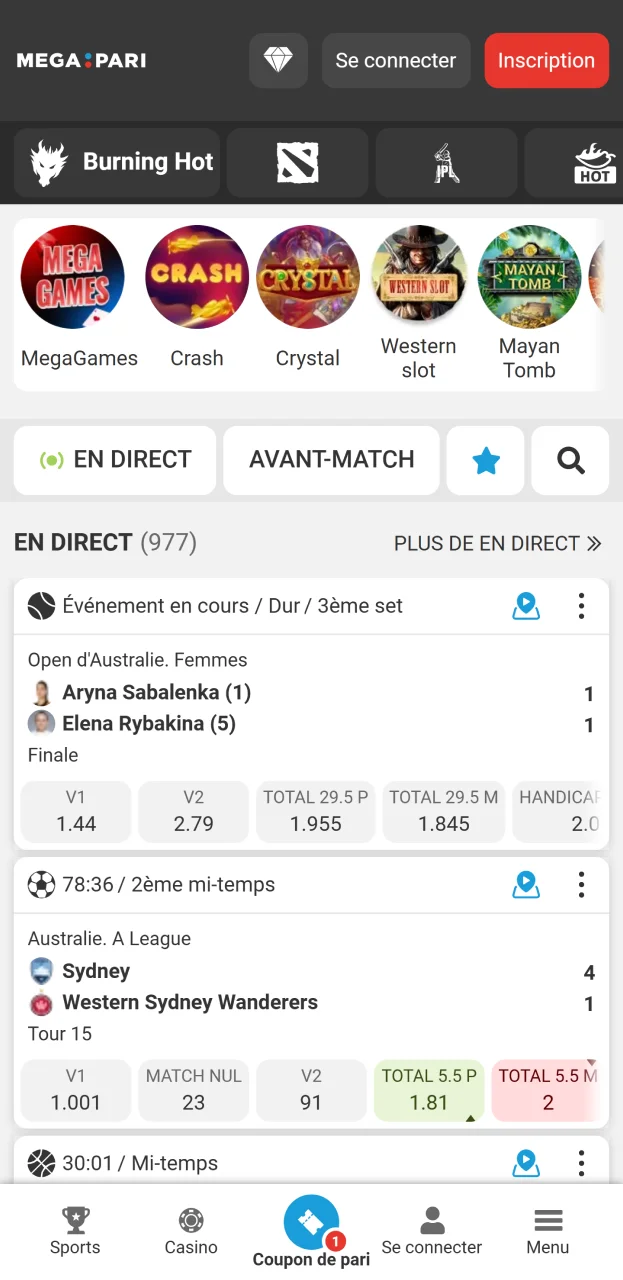
Task: Toggle the favorites star filter
Action: (x=485, y=460)
